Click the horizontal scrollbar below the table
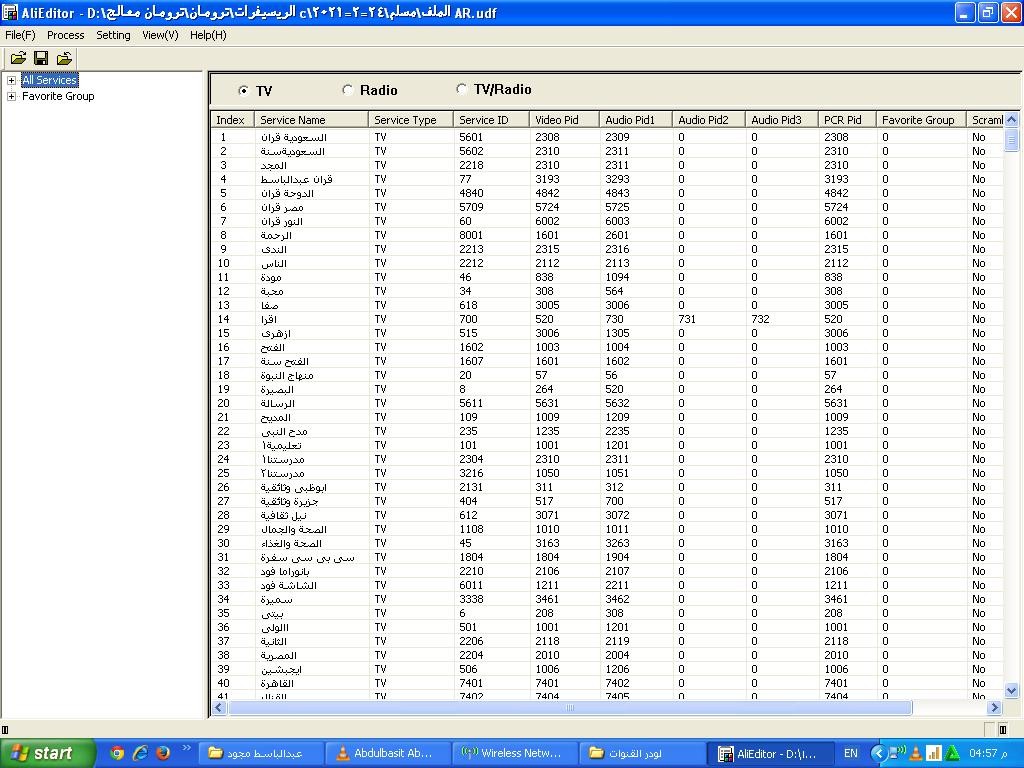1024x768 pixels. click(x=570, y=708)
